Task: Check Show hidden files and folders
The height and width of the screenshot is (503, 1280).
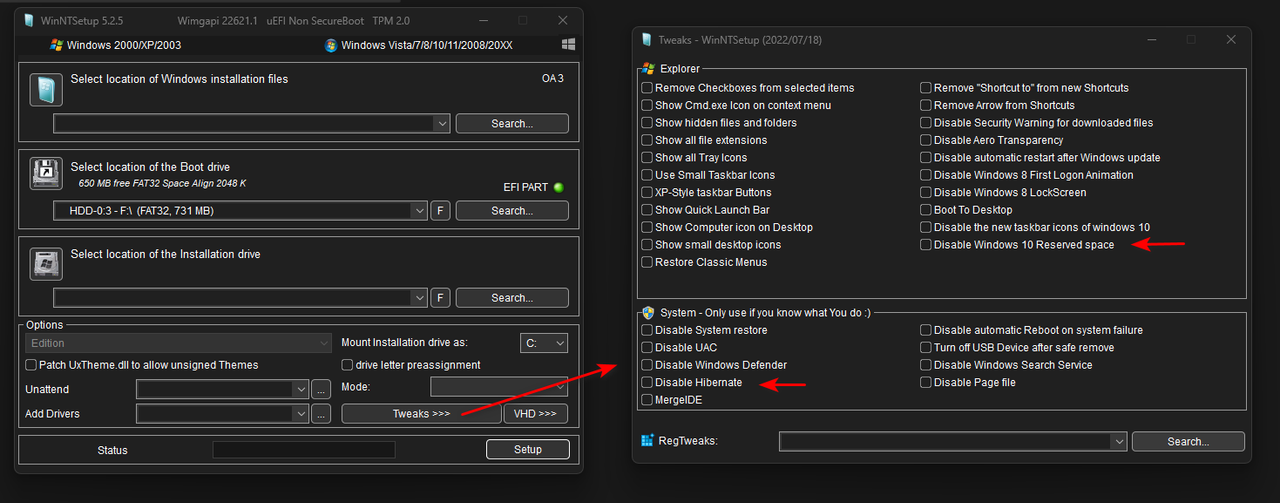Action: 647,123
